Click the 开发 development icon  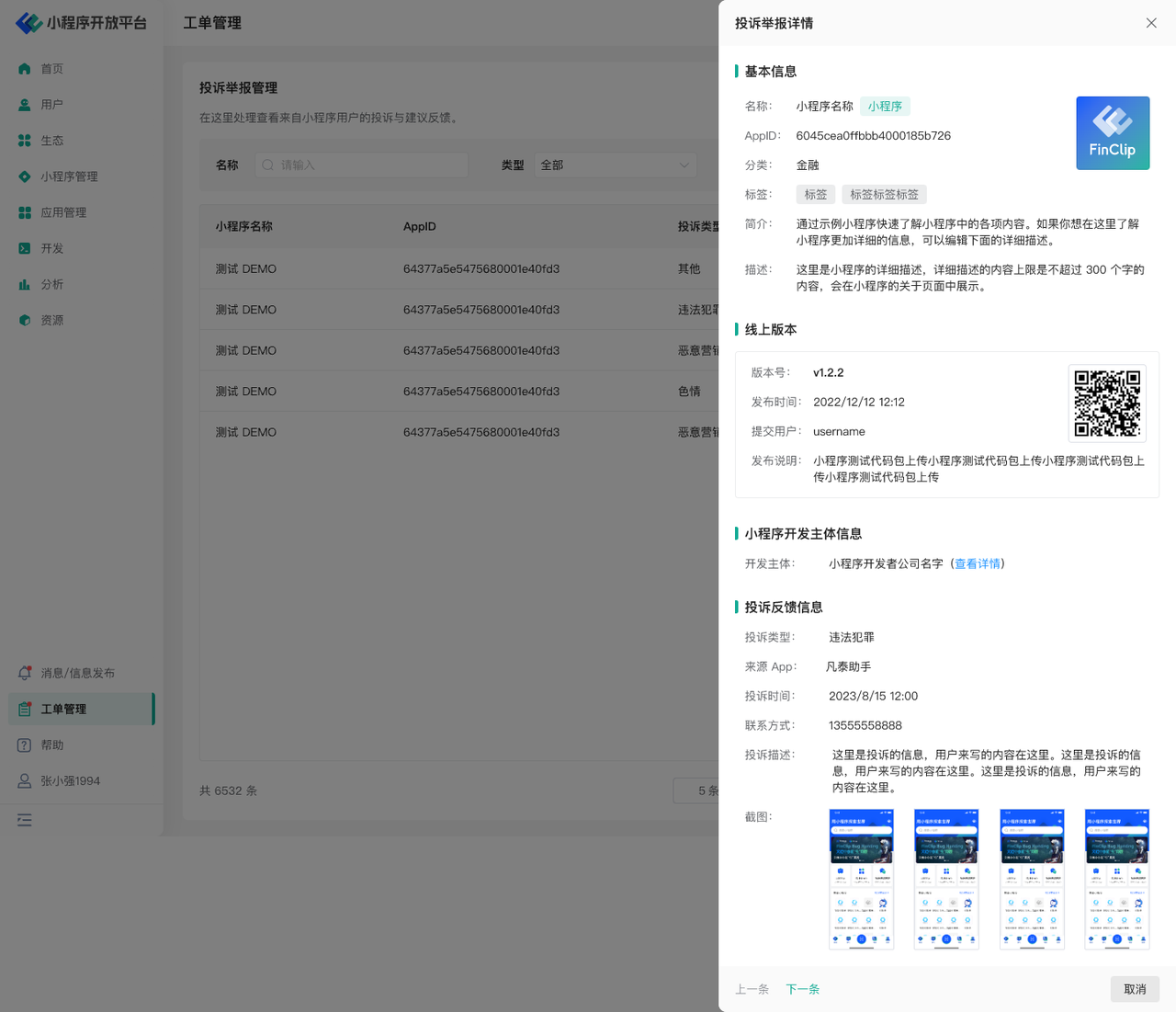(x=25, y=248)
